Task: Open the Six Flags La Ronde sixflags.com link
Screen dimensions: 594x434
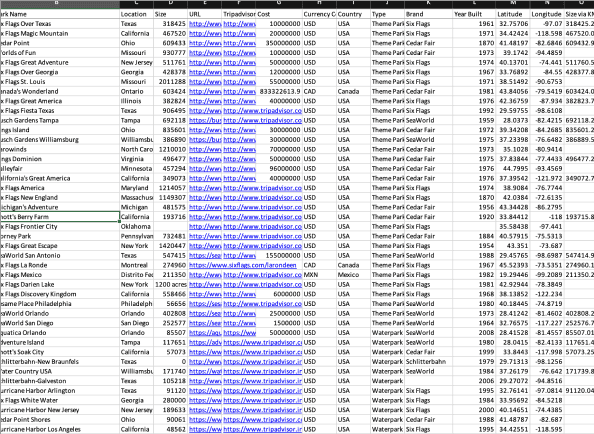Action: tap(242, 265)
